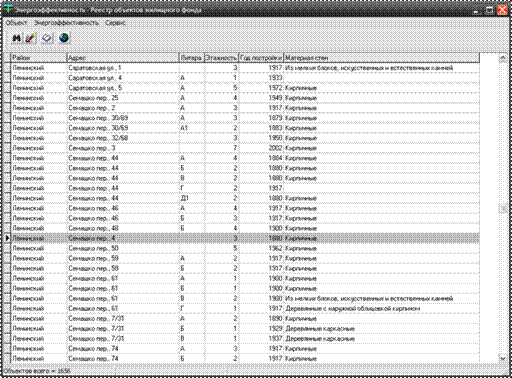
Task: Select address cell Саратовская ул., 4
Action: [x=123, y=78]
